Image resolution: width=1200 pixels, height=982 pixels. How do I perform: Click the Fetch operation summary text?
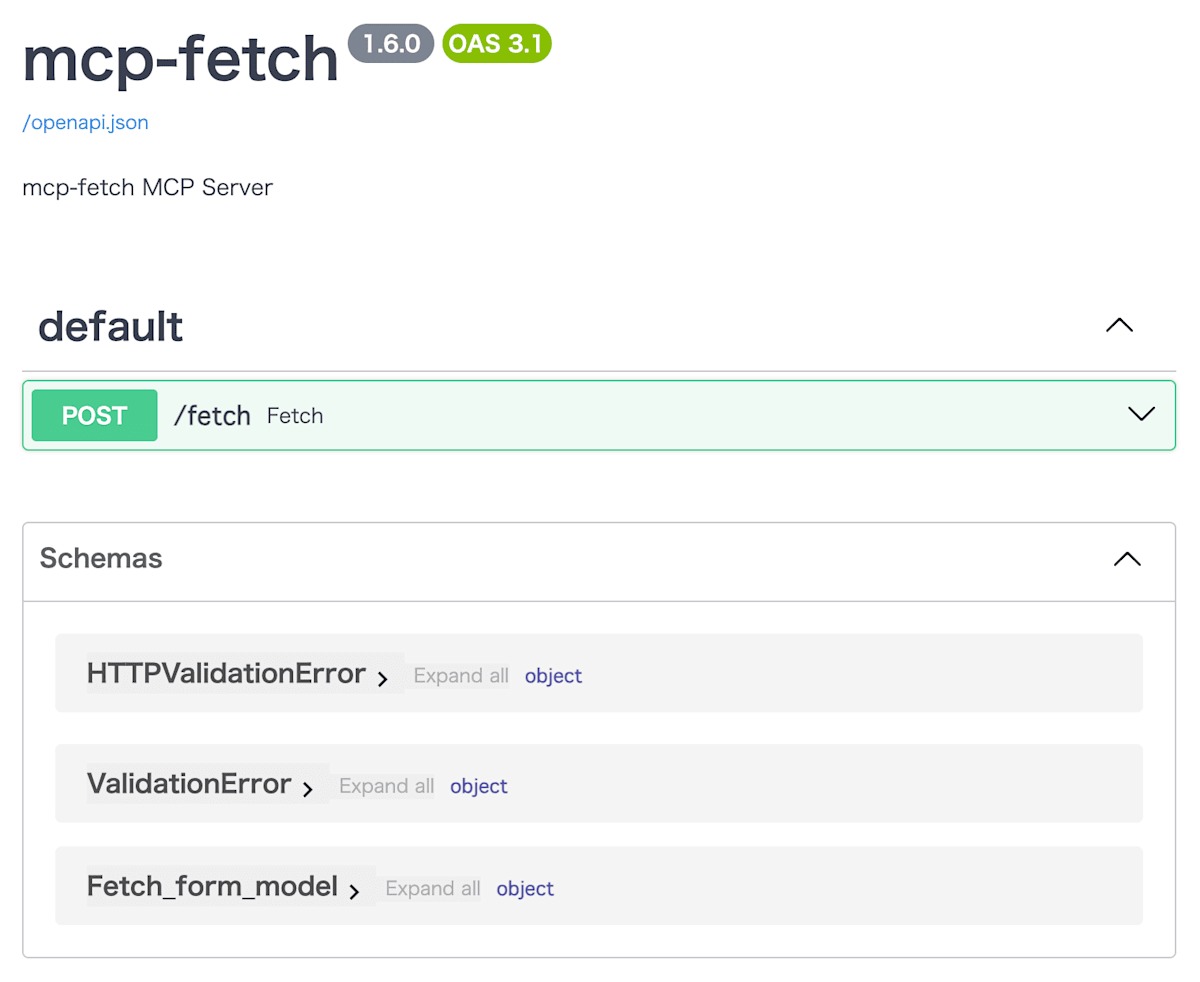pyautogui.click(x=294, y=415)
